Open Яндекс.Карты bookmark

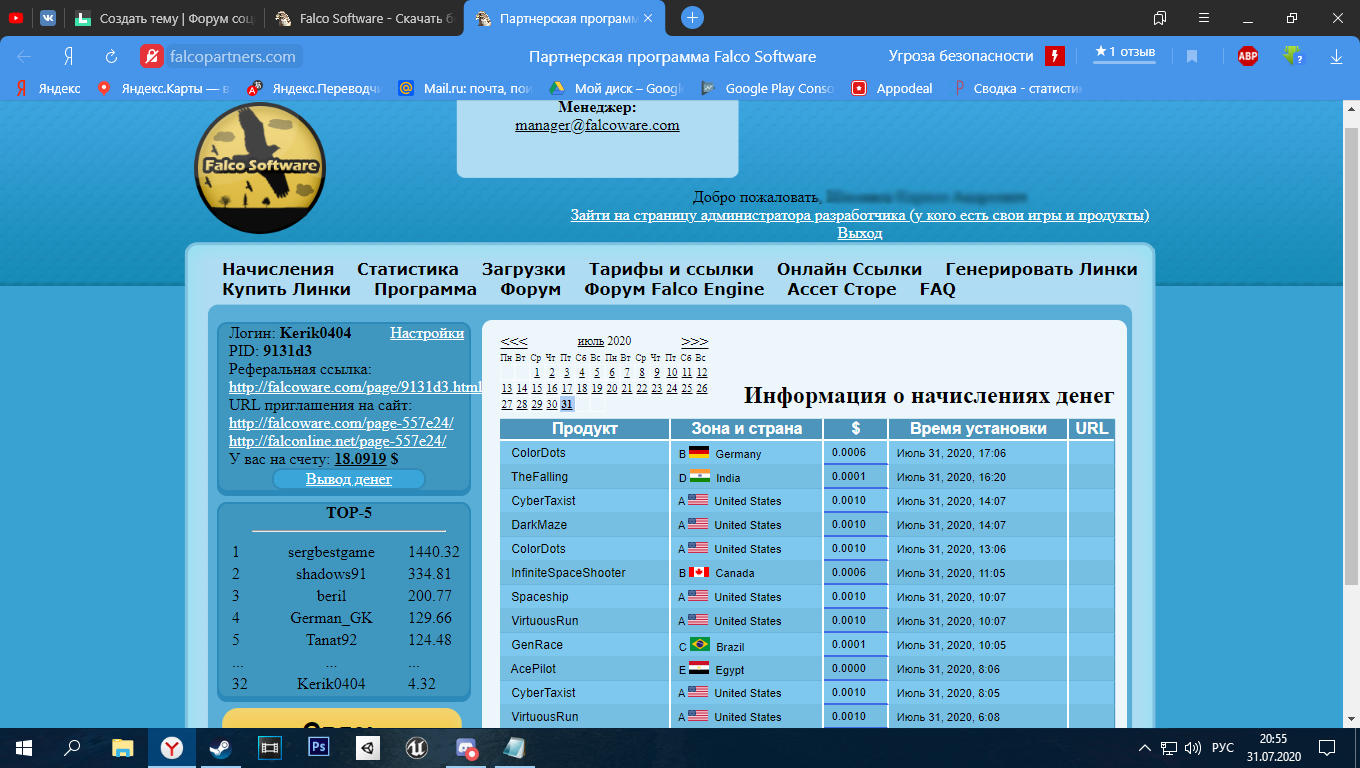(163, 88)
